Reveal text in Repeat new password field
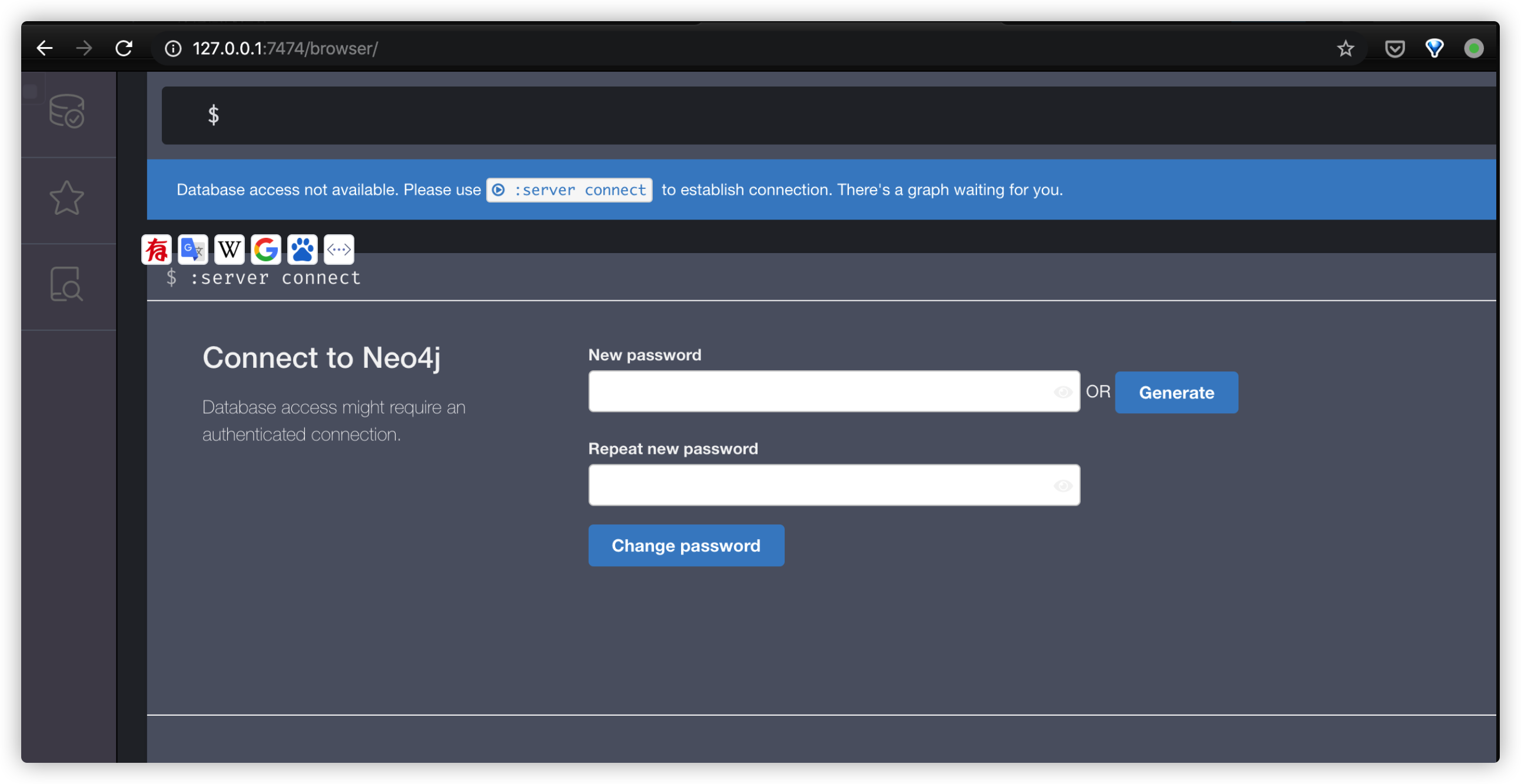This screenshot has height=784, width=1521. (1063, 486)
